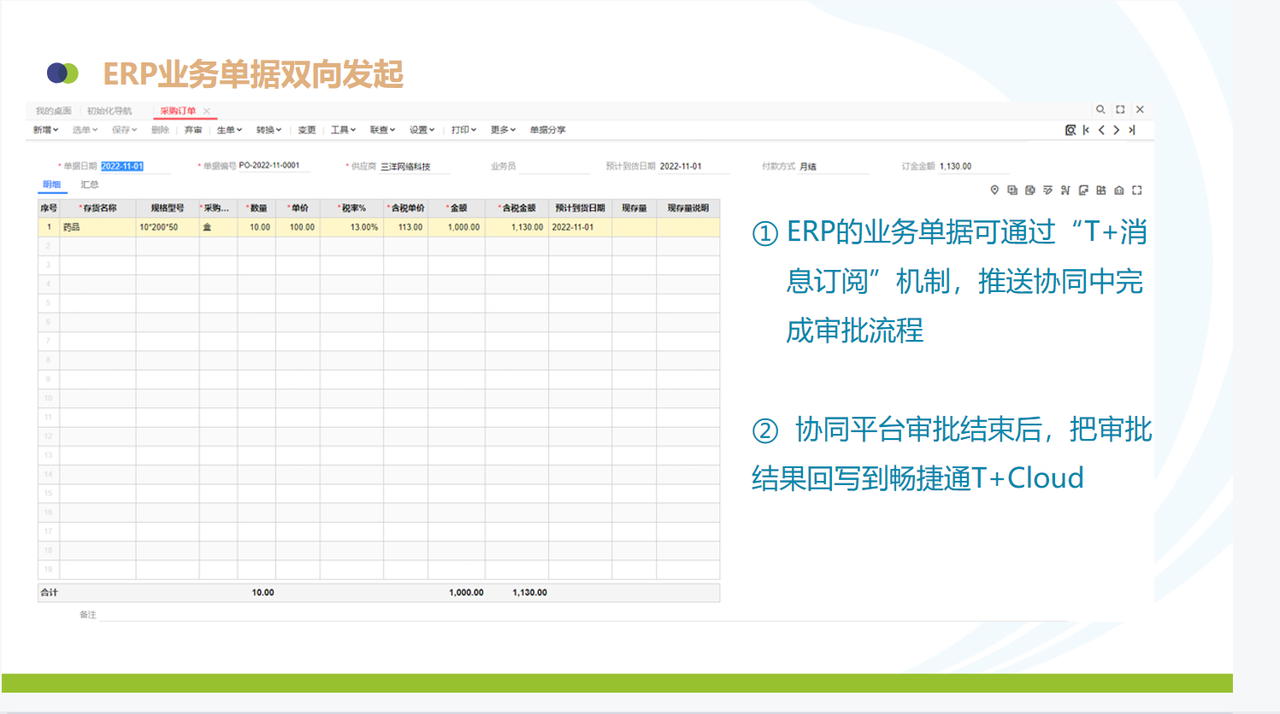
Task: Click the fullscreen icon beside the search icon
Action: tap(1120, 109)
